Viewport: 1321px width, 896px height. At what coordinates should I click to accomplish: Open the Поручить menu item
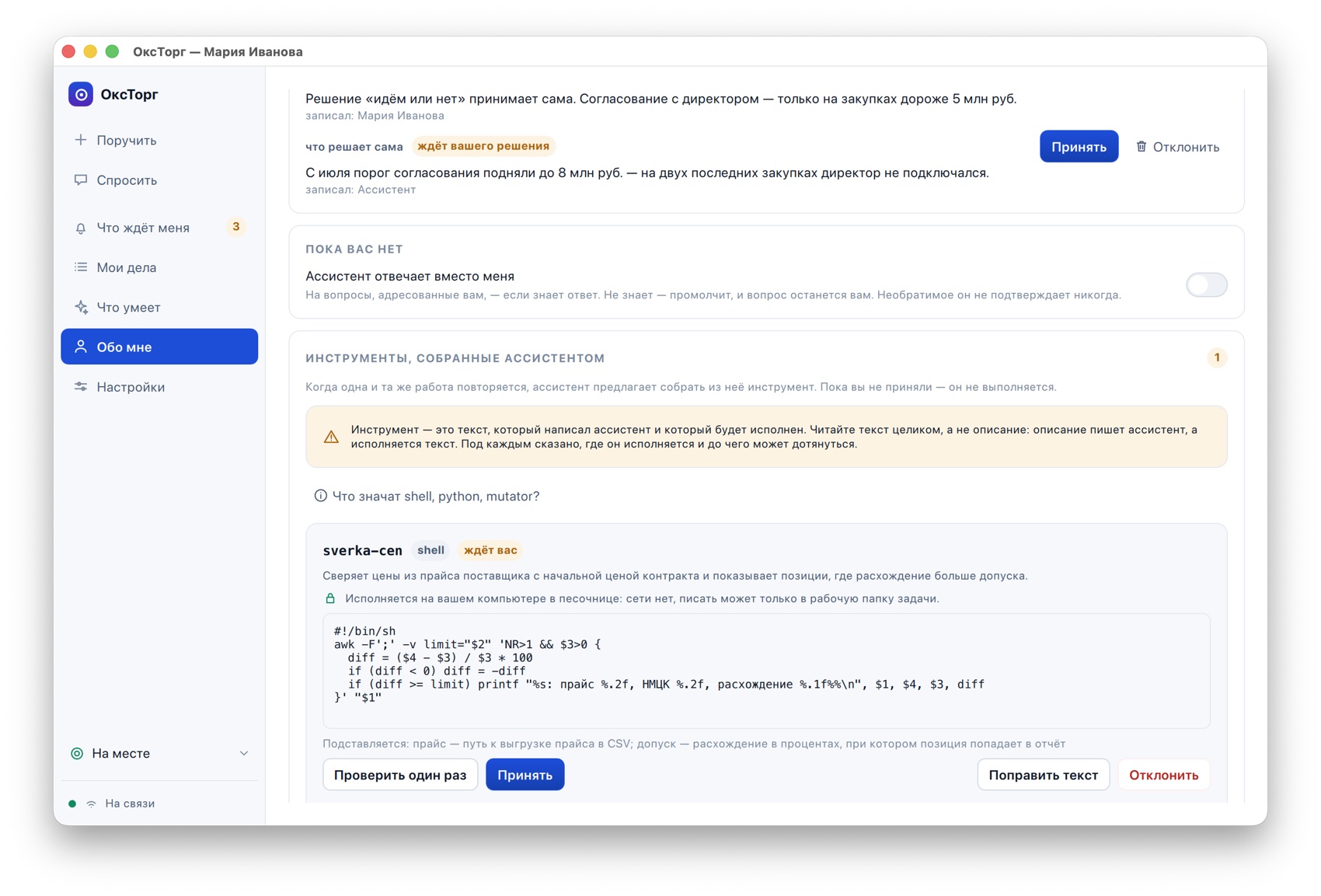click(x=159, y=140)
